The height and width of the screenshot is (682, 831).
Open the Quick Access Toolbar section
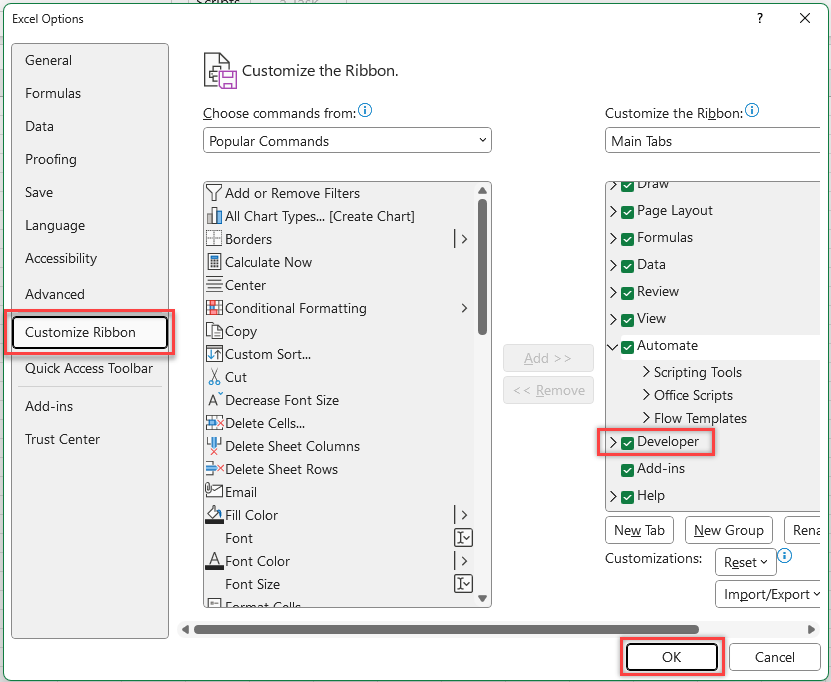[x=88, y=368]
